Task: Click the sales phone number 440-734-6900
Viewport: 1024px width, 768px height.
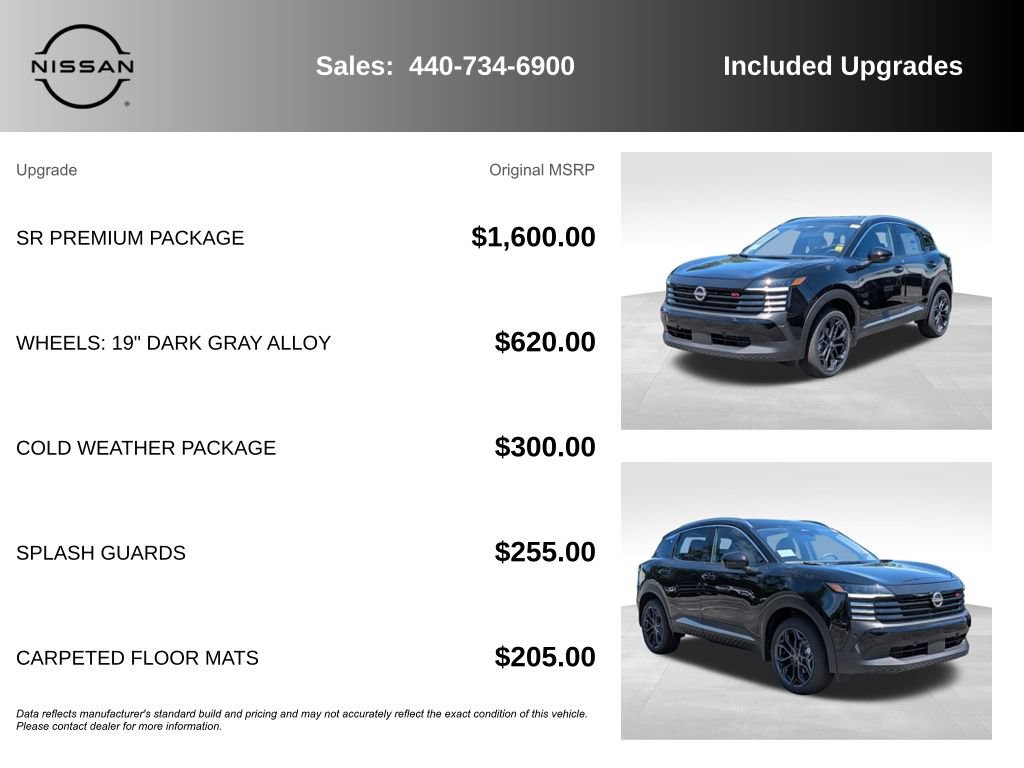Action: tap(492, 66)
